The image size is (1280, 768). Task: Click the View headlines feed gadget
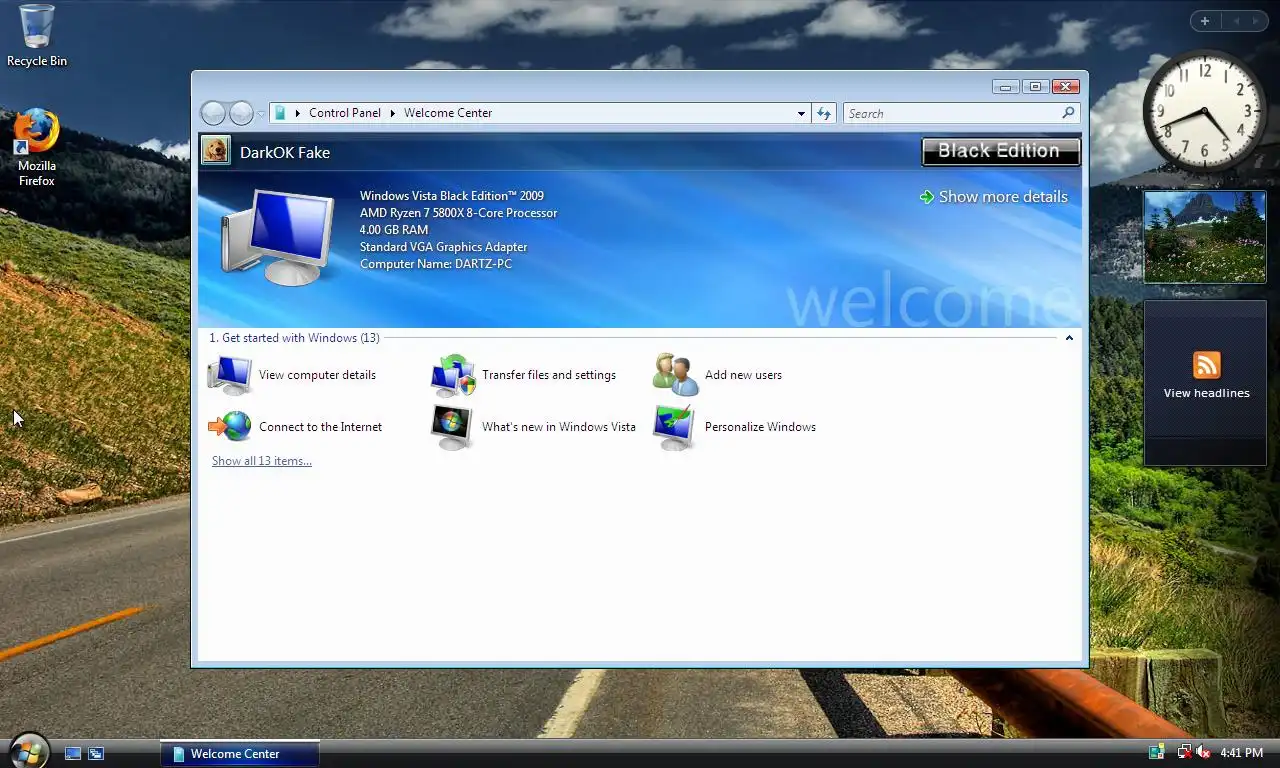1205,383
